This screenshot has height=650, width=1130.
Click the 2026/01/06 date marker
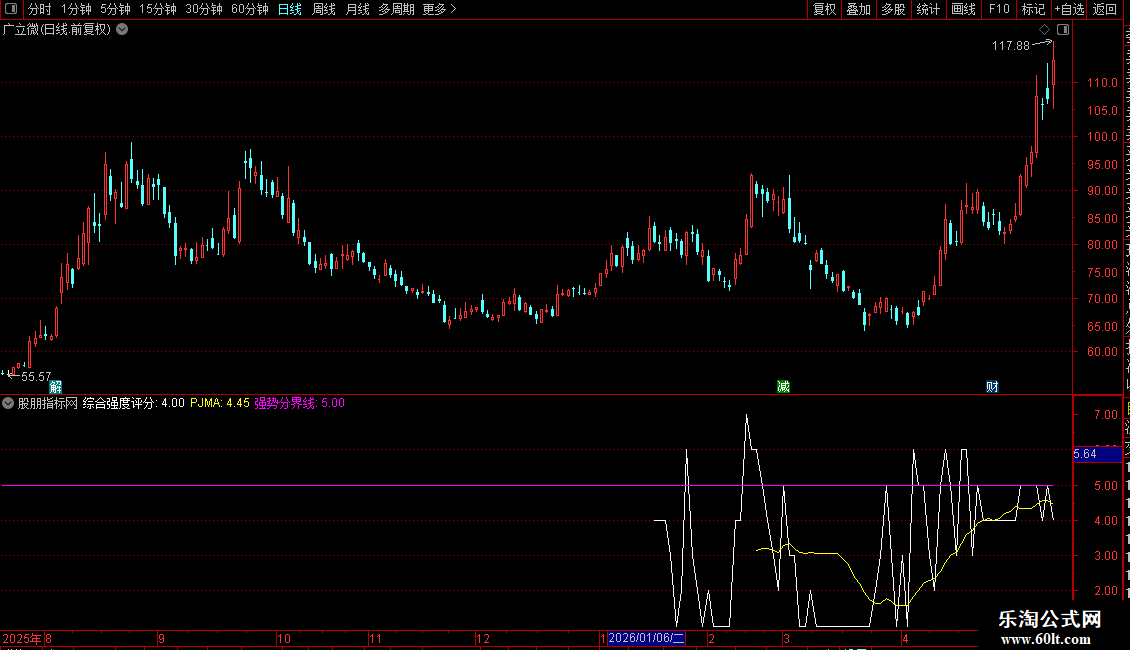646,638
